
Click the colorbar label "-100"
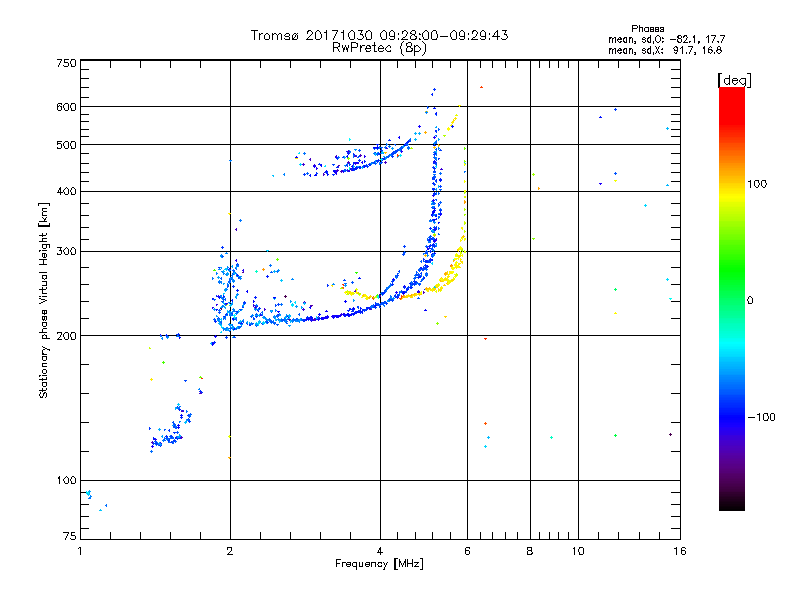click(761, 417)
